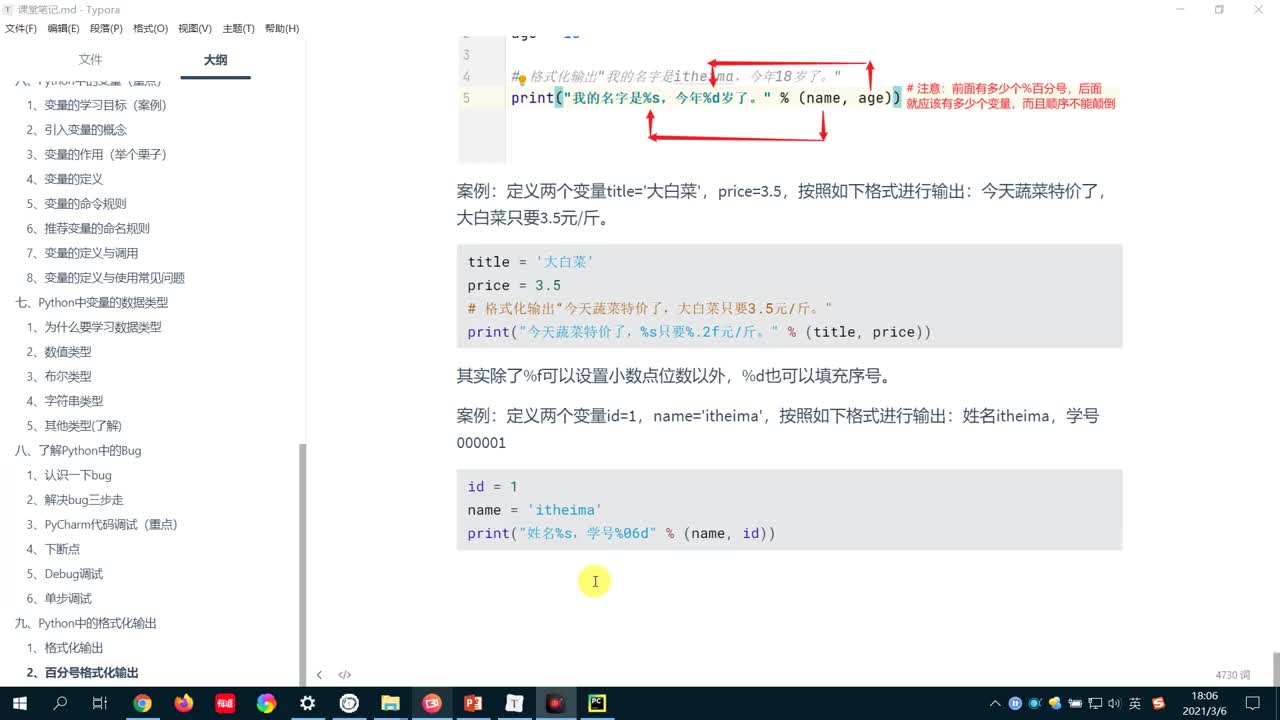The image size is (1280, 720).
Task: Open Settings gear on taskbar
Action: pyautogui.click(x=307, y=703)
